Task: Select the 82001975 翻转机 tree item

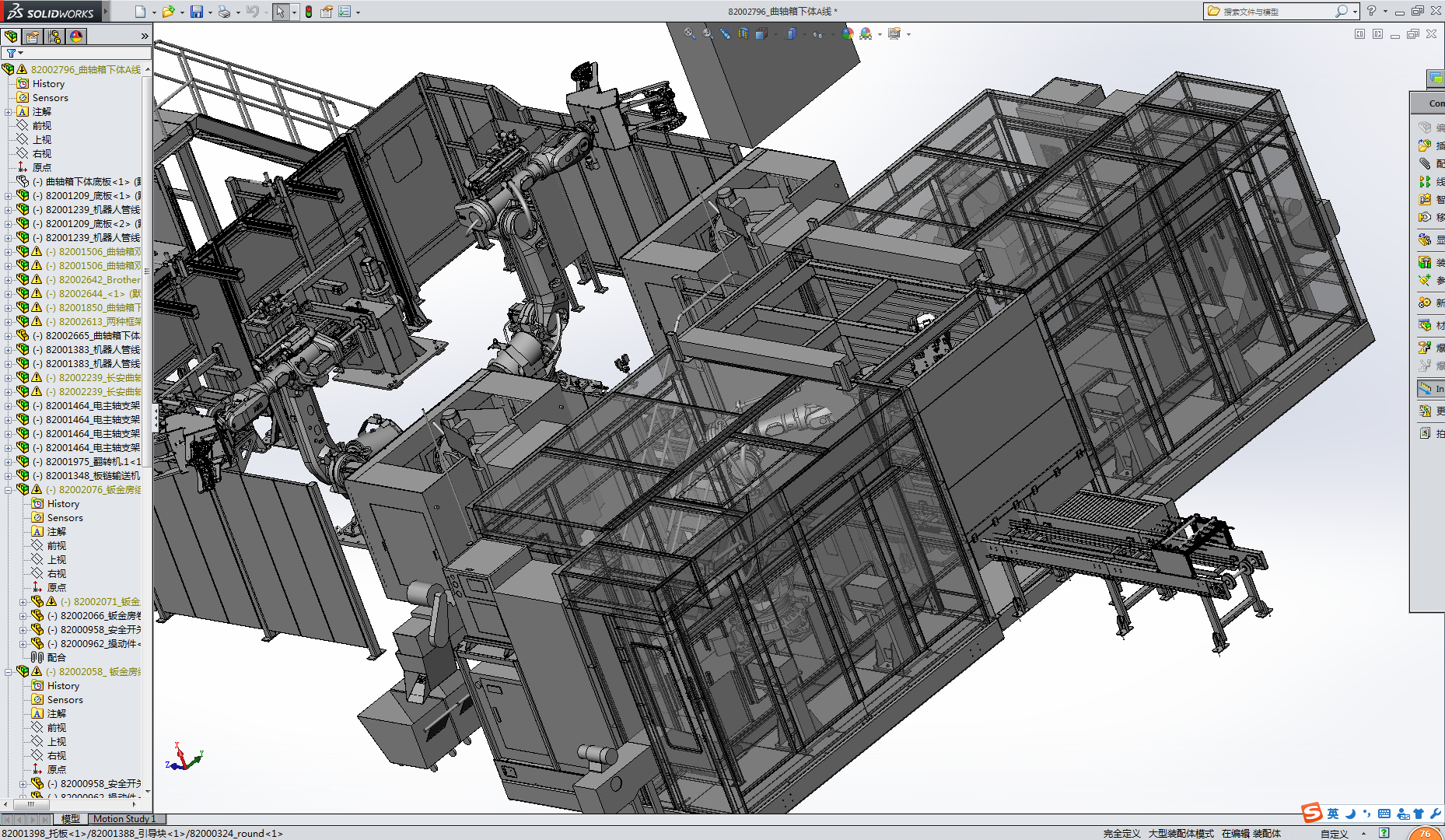Action: [93, 462]
